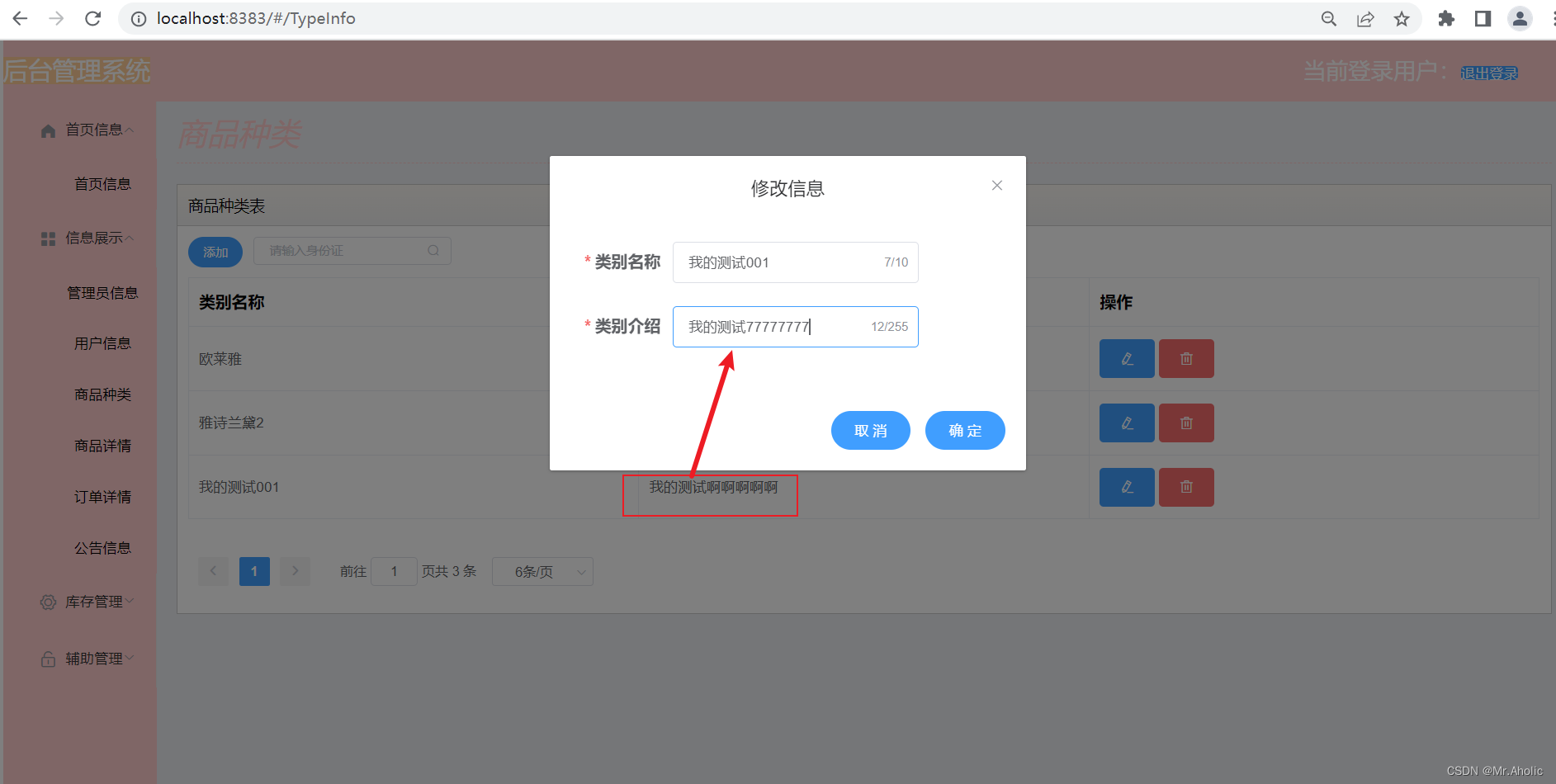The height and width of the screenshot is (784, 1556).
Task: Close the 修改信息 dialog with the X
Action: pyautogui.click(x=996, y=185)
